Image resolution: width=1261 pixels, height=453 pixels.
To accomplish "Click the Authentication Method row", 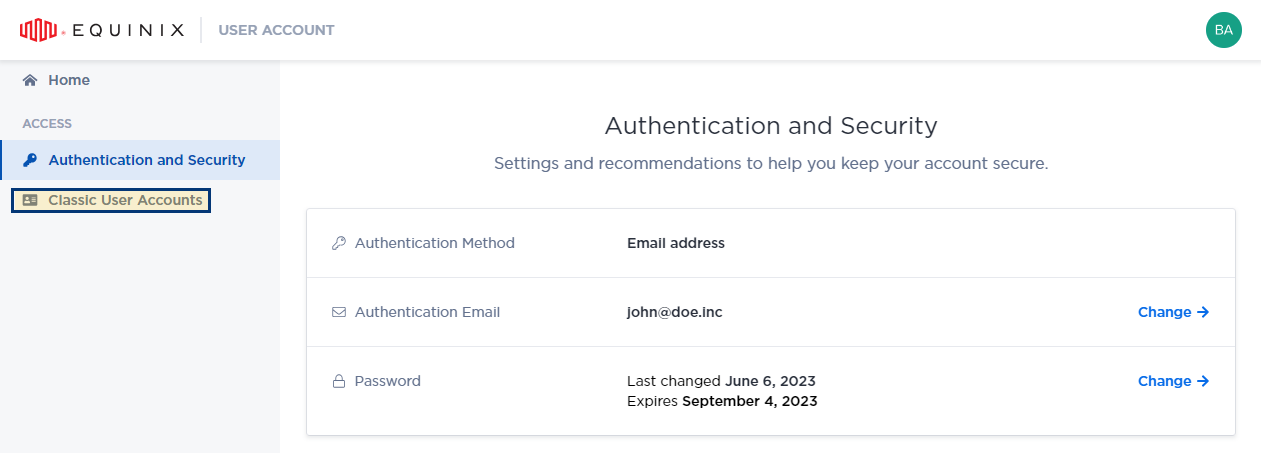I will click(x=771, y=243).
